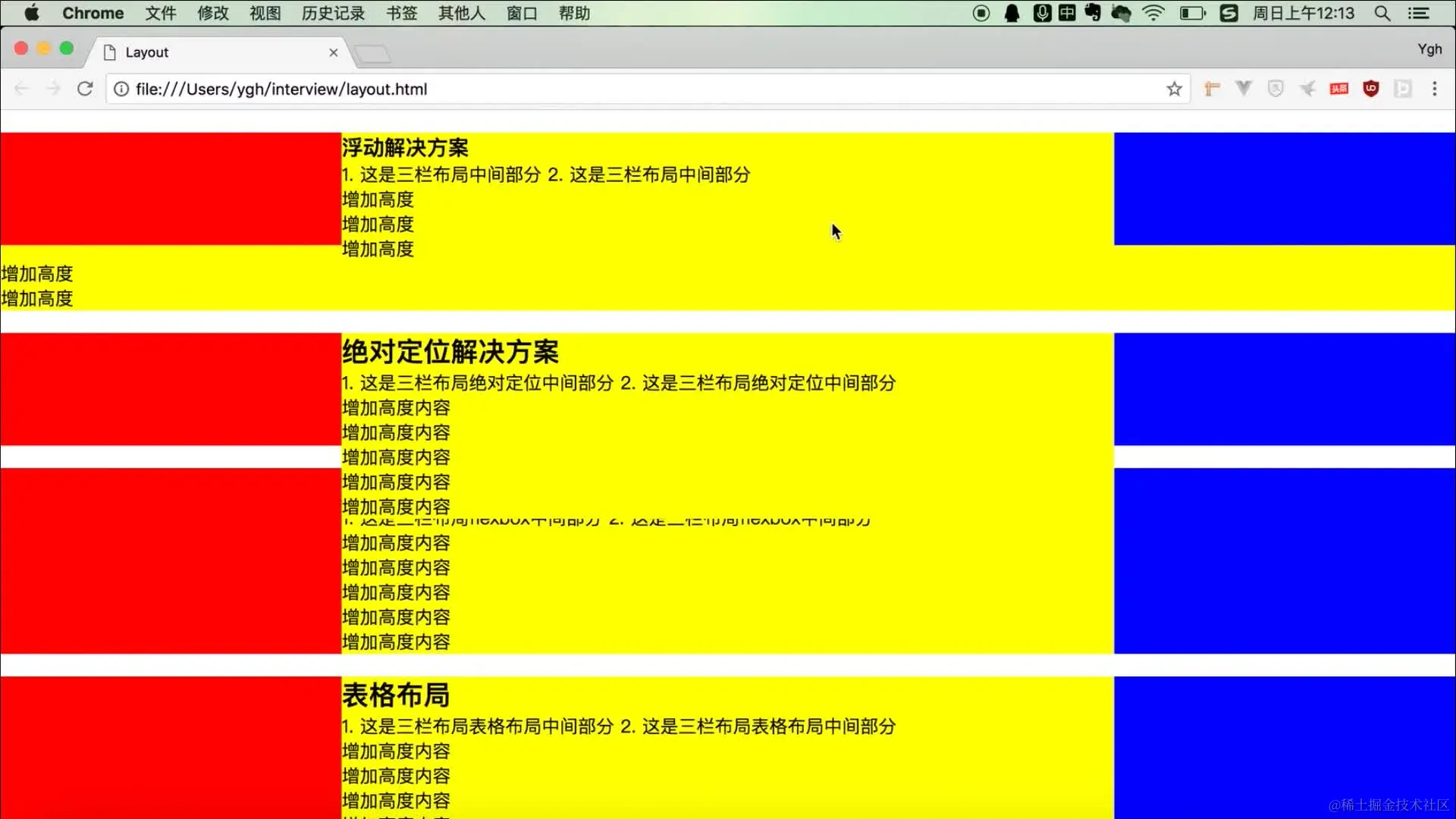Screen dimensions: 1456x819
Task: Bookmark this page with the star icon
Action: (1174, 89)
